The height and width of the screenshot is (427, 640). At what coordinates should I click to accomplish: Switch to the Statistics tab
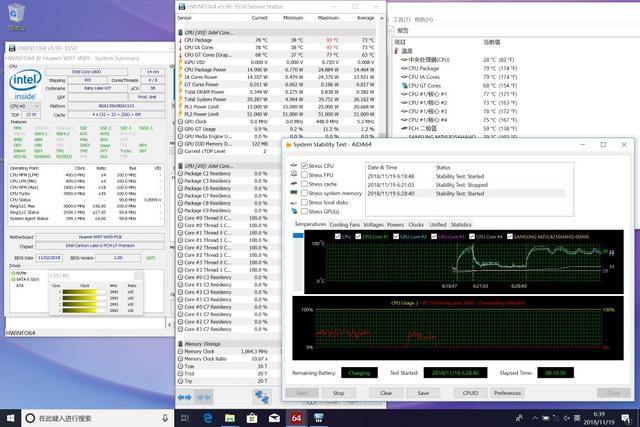coord(461,224)
